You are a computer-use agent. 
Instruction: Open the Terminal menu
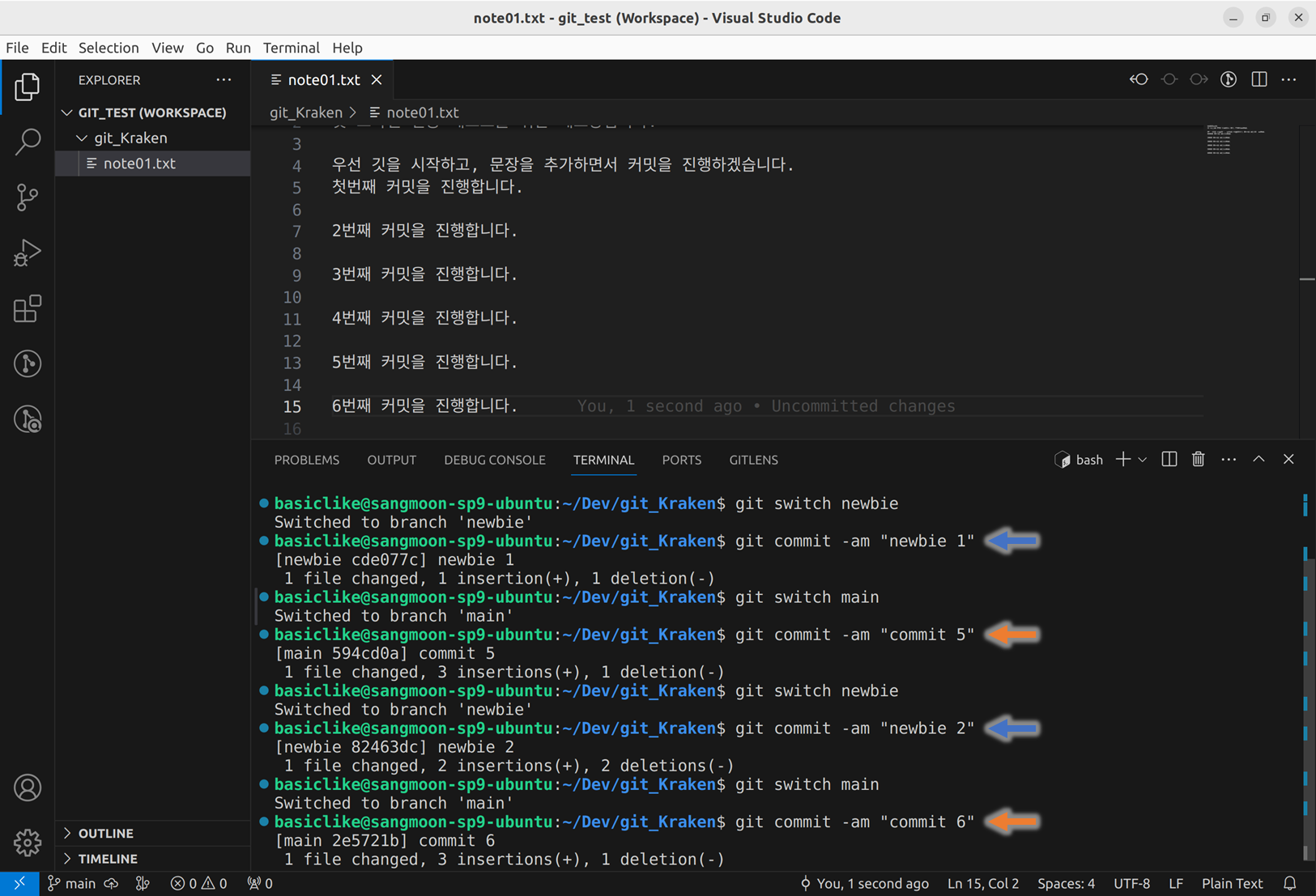click(x=292, y=48)
